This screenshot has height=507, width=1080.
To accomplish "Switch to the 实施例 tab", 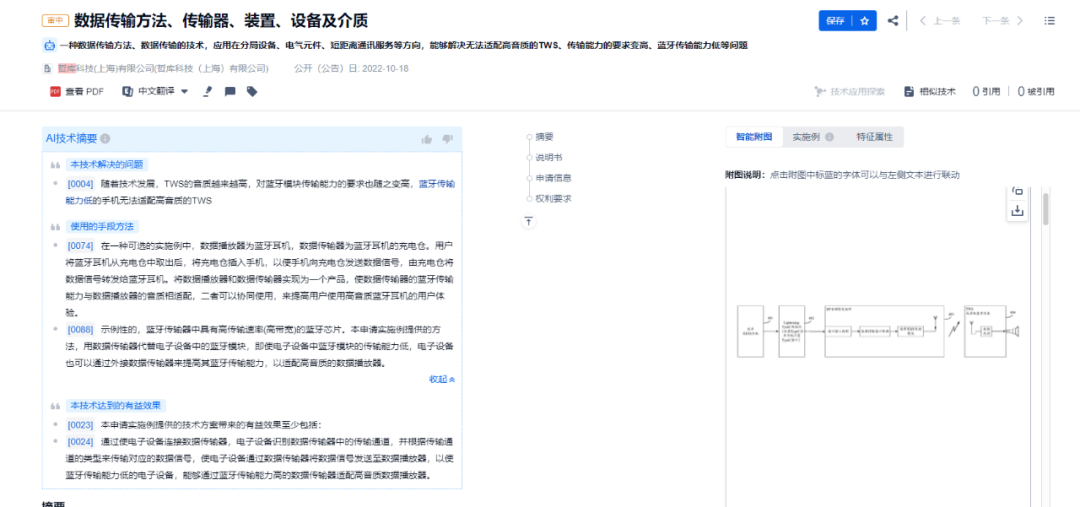I will click(813, 137).
